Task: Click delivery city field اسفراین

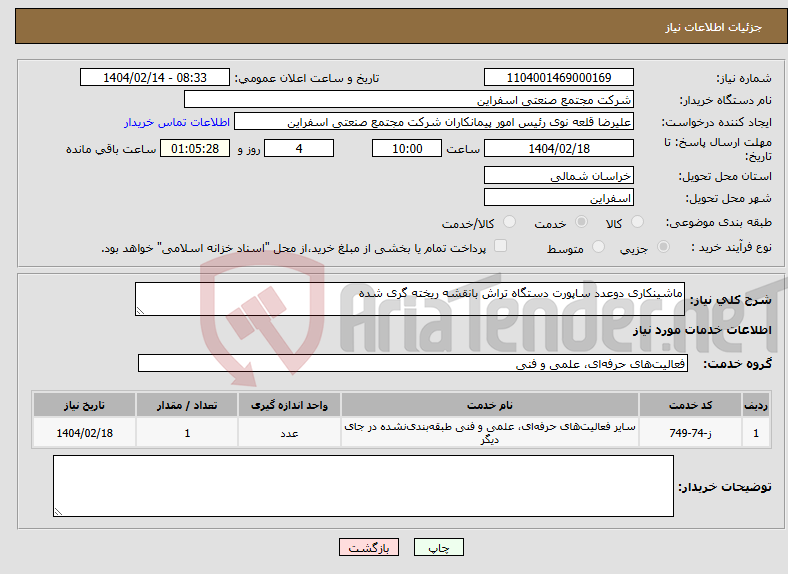Action: pos(559,198)
